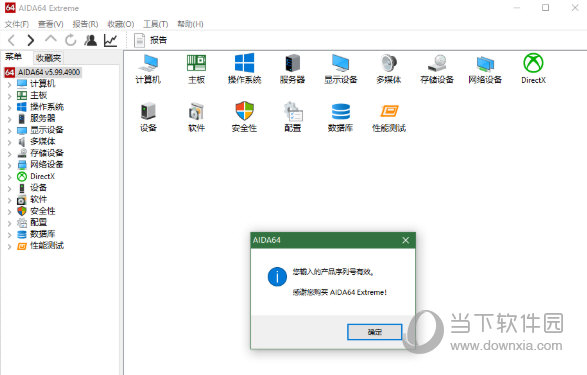Expand the 计算机 tree node
The height and width of the screenshot is (375, 587).
[9, 84]
